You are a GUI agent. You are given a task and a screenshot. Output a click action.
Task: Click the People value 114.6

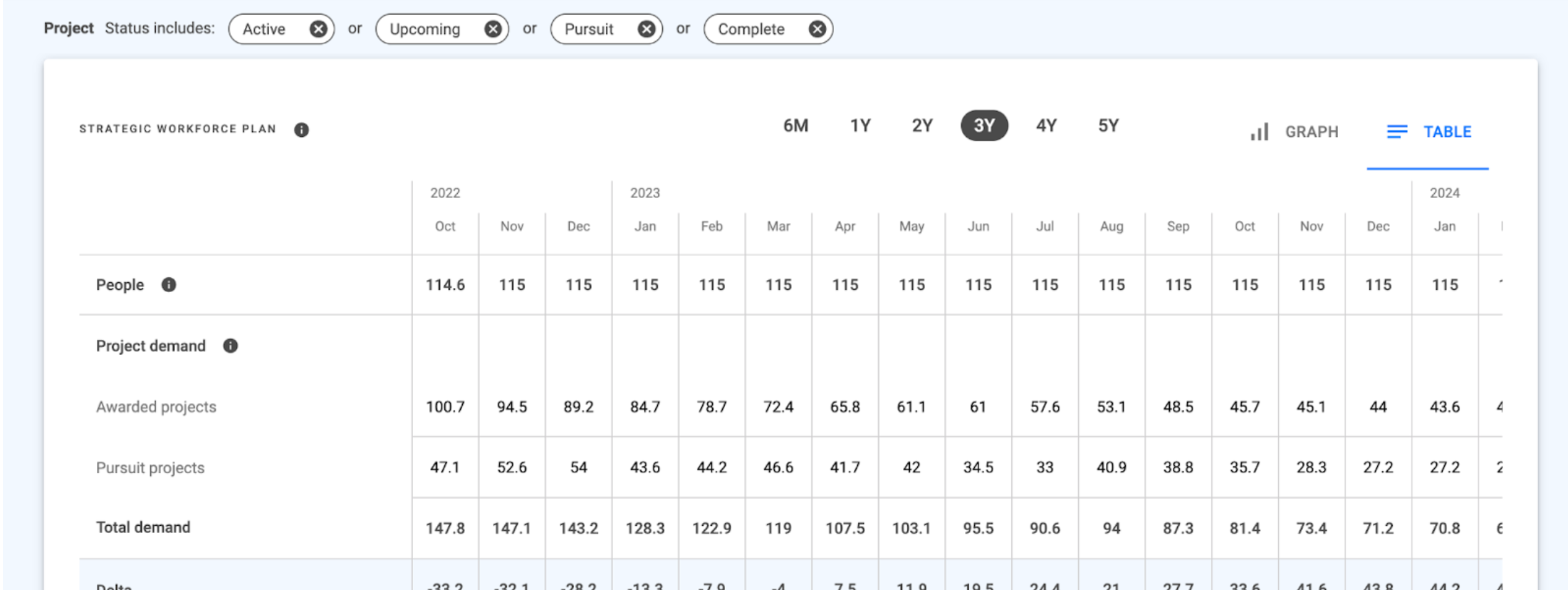click(x=445, y=285)
